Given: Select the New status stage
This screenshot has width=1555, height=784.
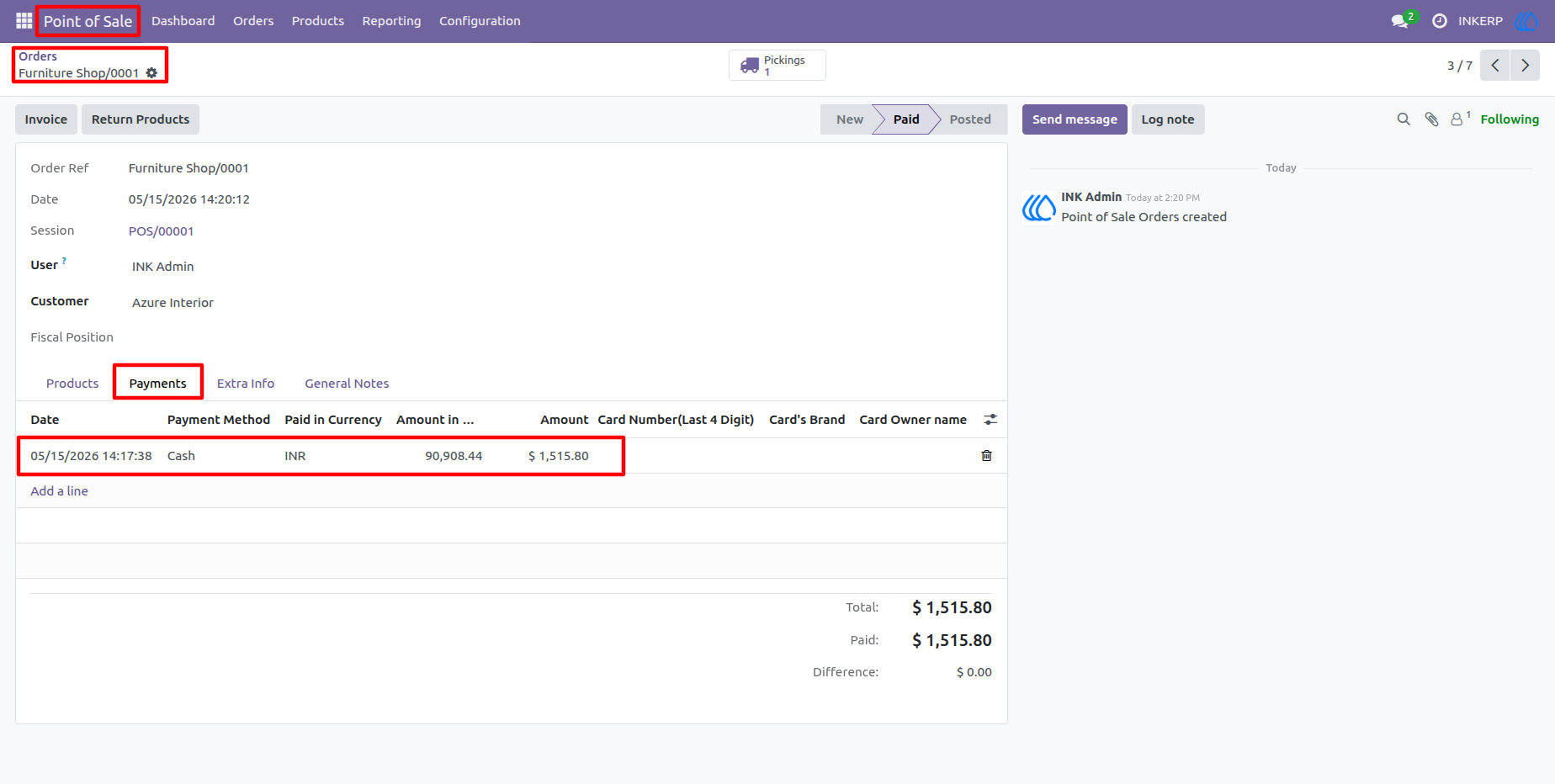Looking at the screenshot, I should [849, 119].
